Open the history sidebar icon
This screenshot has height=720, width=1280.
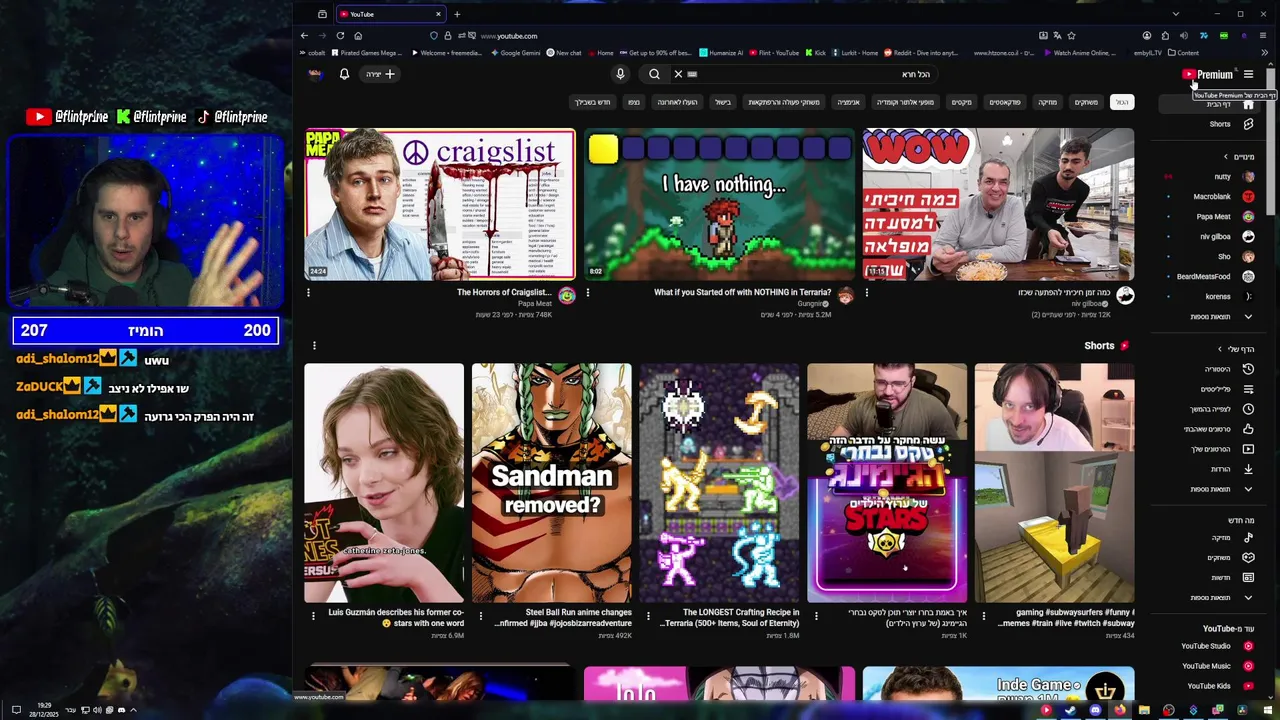click(x=1248, y=369)
